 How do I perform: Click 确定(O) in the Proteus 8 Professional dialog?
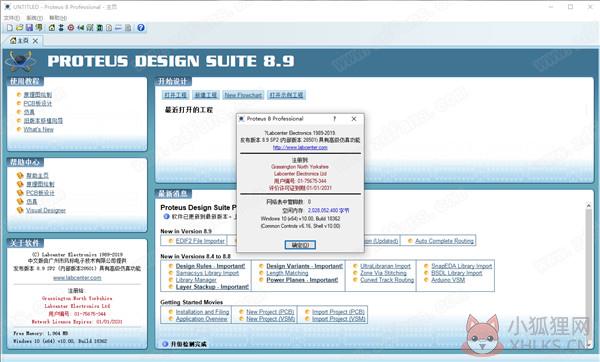300,245
